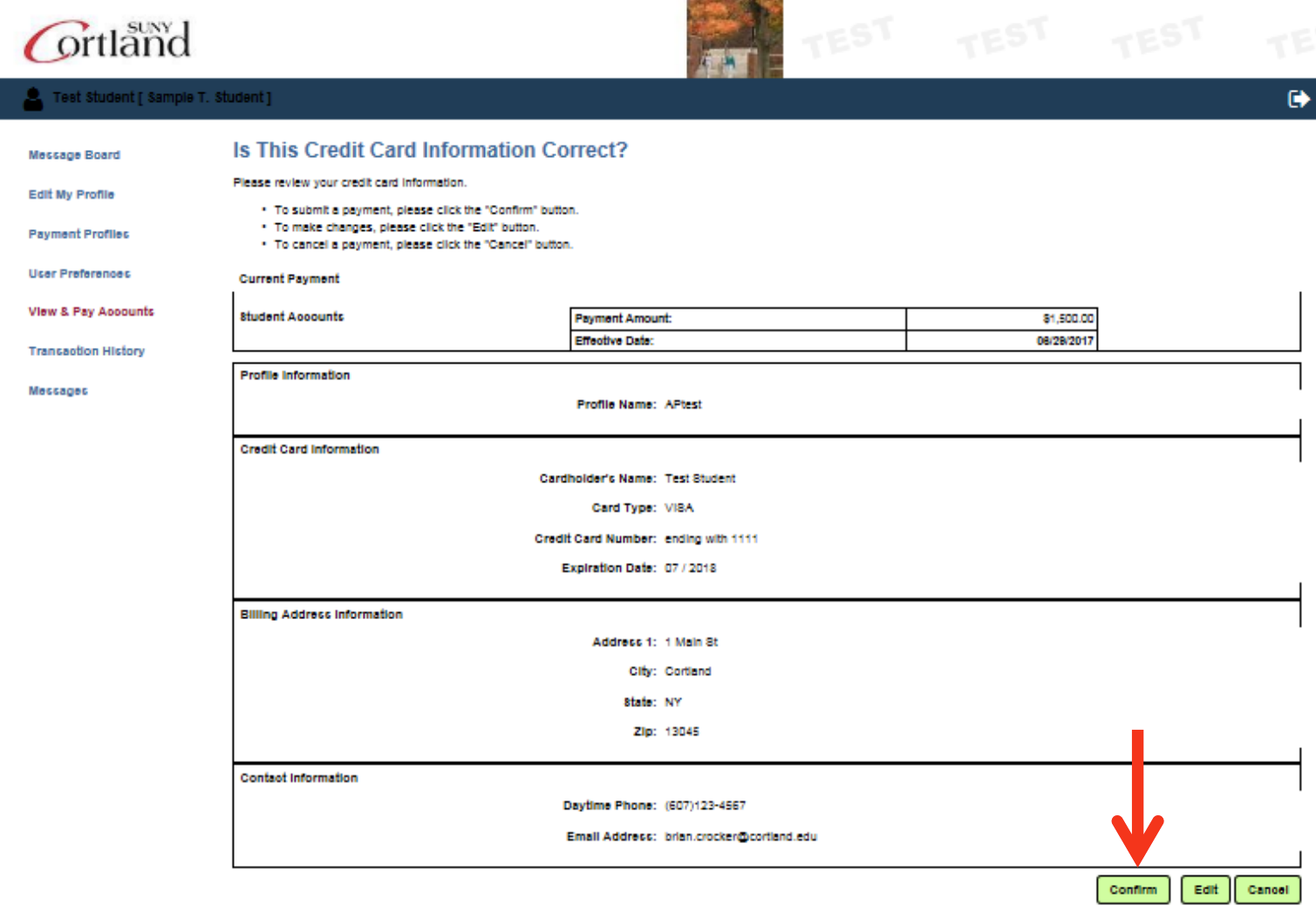Open the Edit My Profile page
This screenshot has height=919, width=1316.
tap(71, 194)
